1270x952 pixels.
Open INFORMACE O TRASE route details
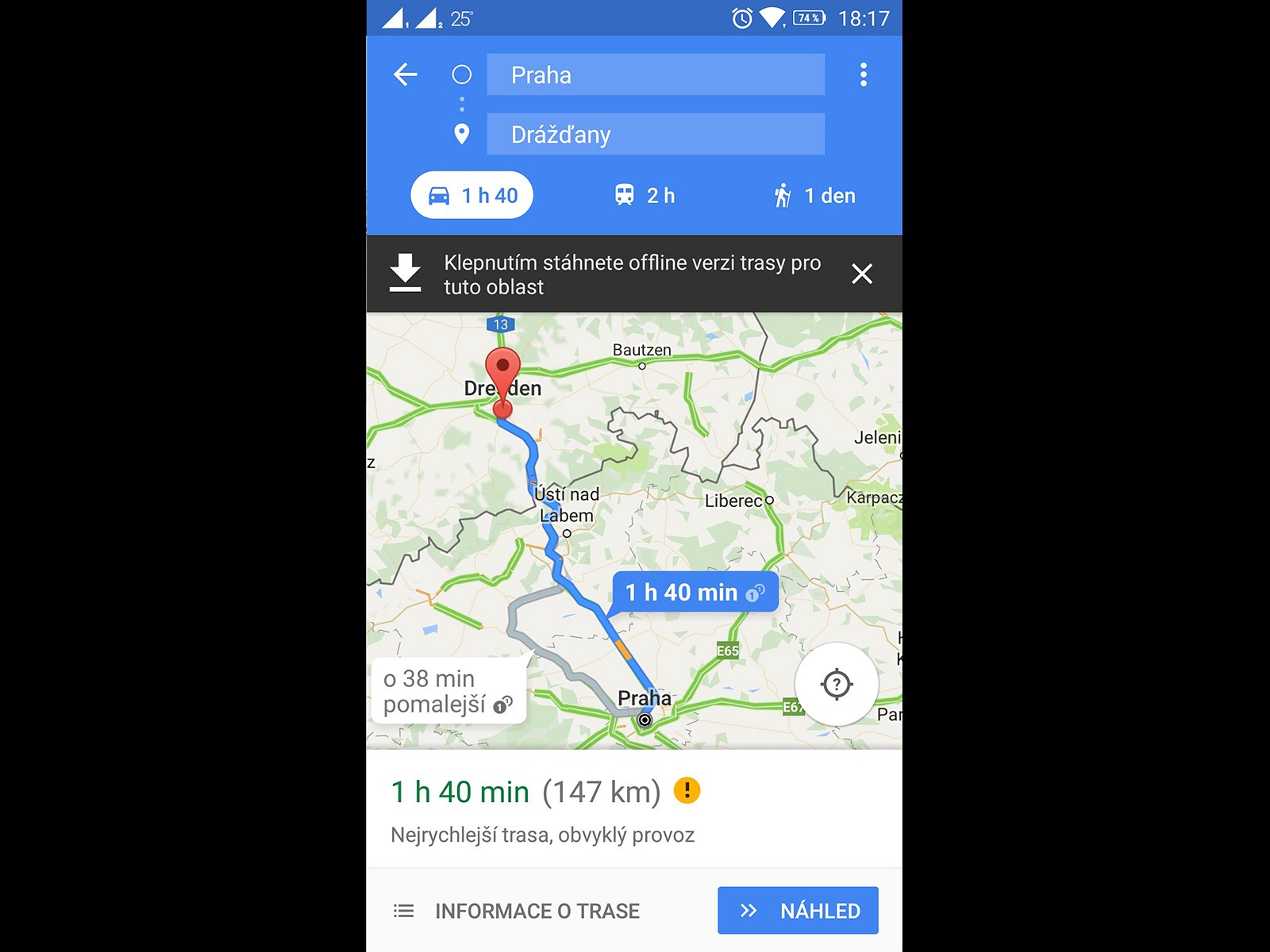tap(517, 911)
